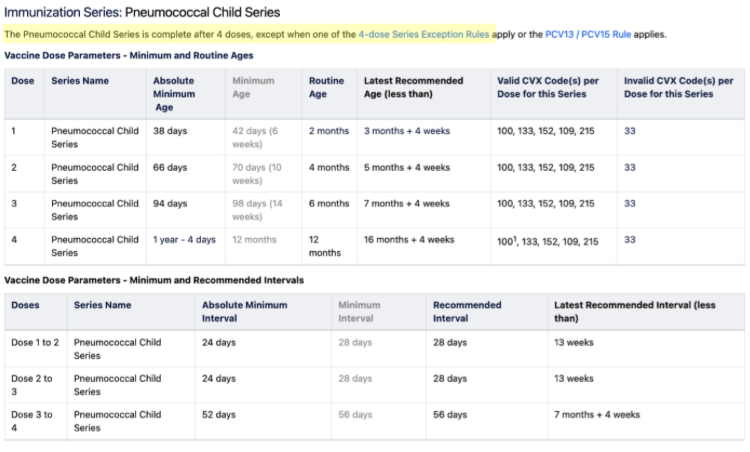Open the 4-dose Series Exception Rules link

(x=424, y=34)
